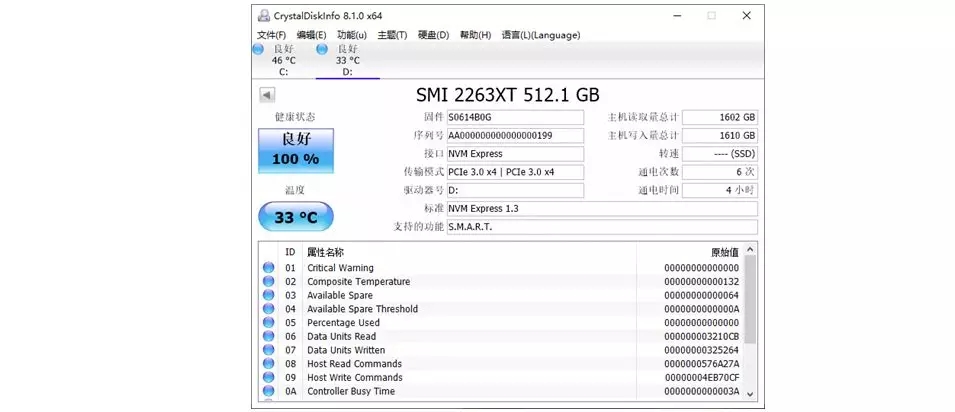The image size is (955, 412).
Task: Click the attribute list scrollbar thumb
Action: click(750, 299)
